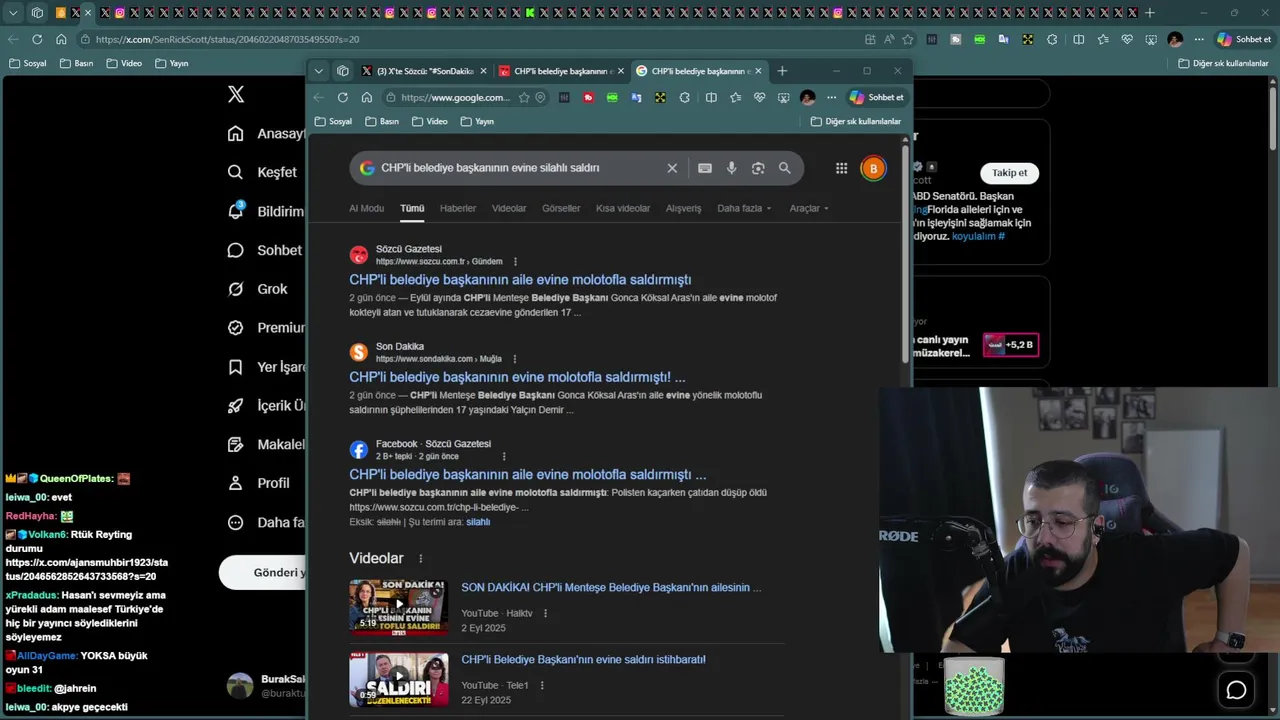Play Halktv video thumbnail

[399, 608]
